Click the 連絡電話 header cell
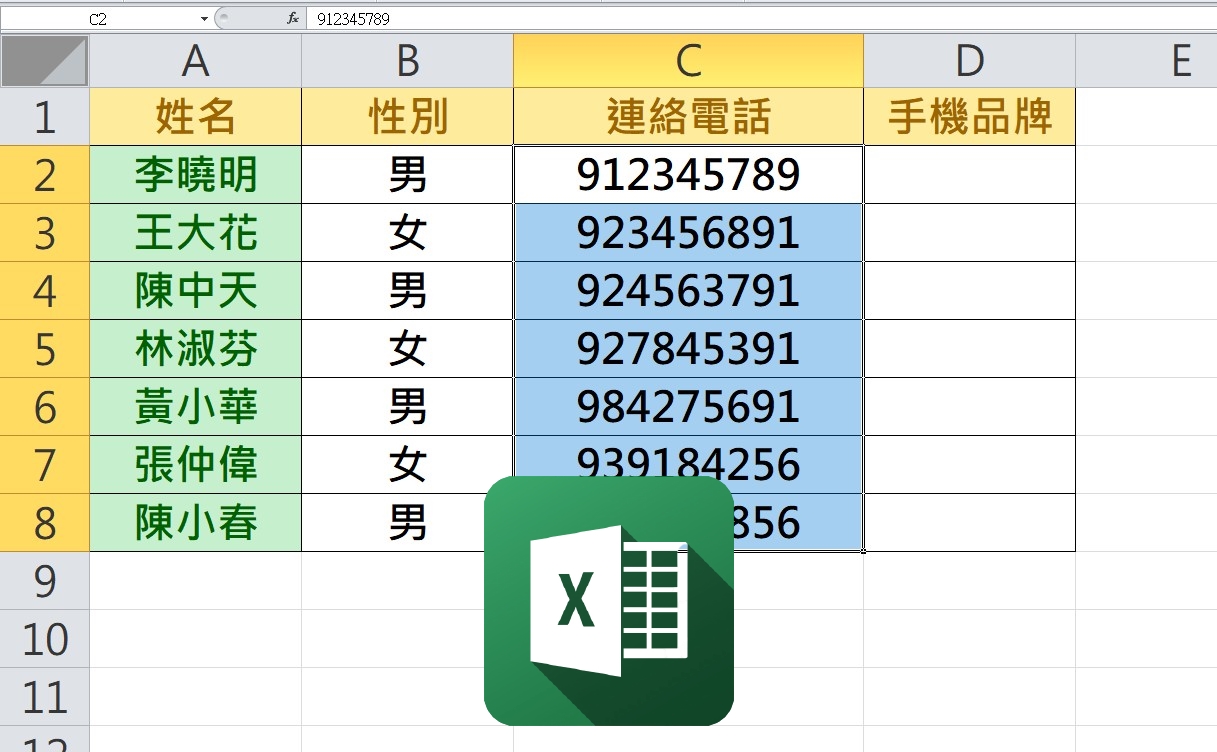 [x=689, y=117]
